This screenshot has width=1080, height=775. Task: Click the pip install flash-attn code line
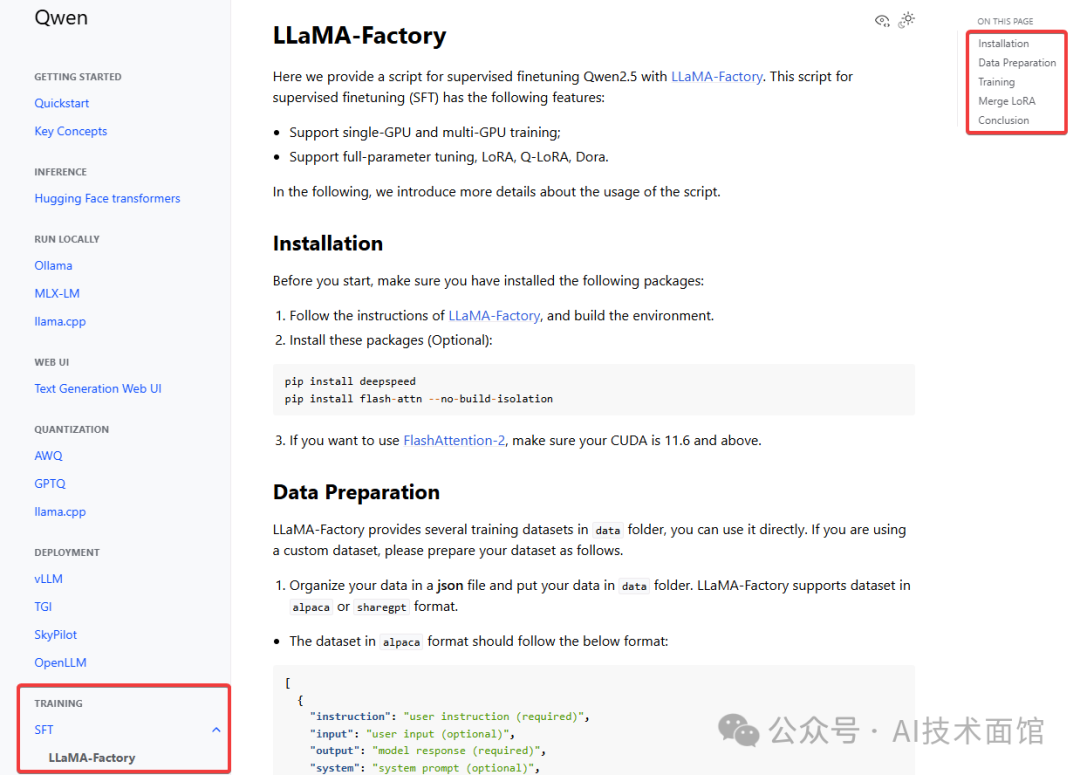point(419,399)
